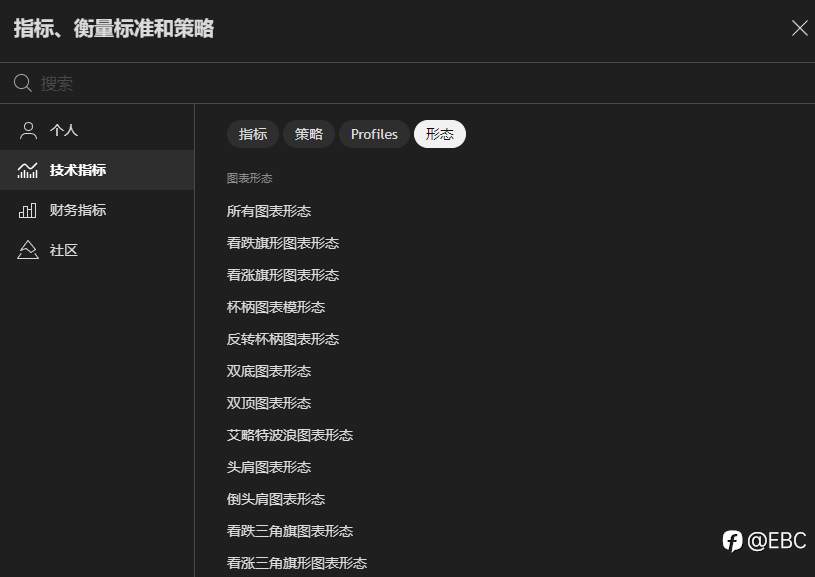
Task: Switch to the 指标 tab
Action: pyautogui.click(x=253, y=134)
